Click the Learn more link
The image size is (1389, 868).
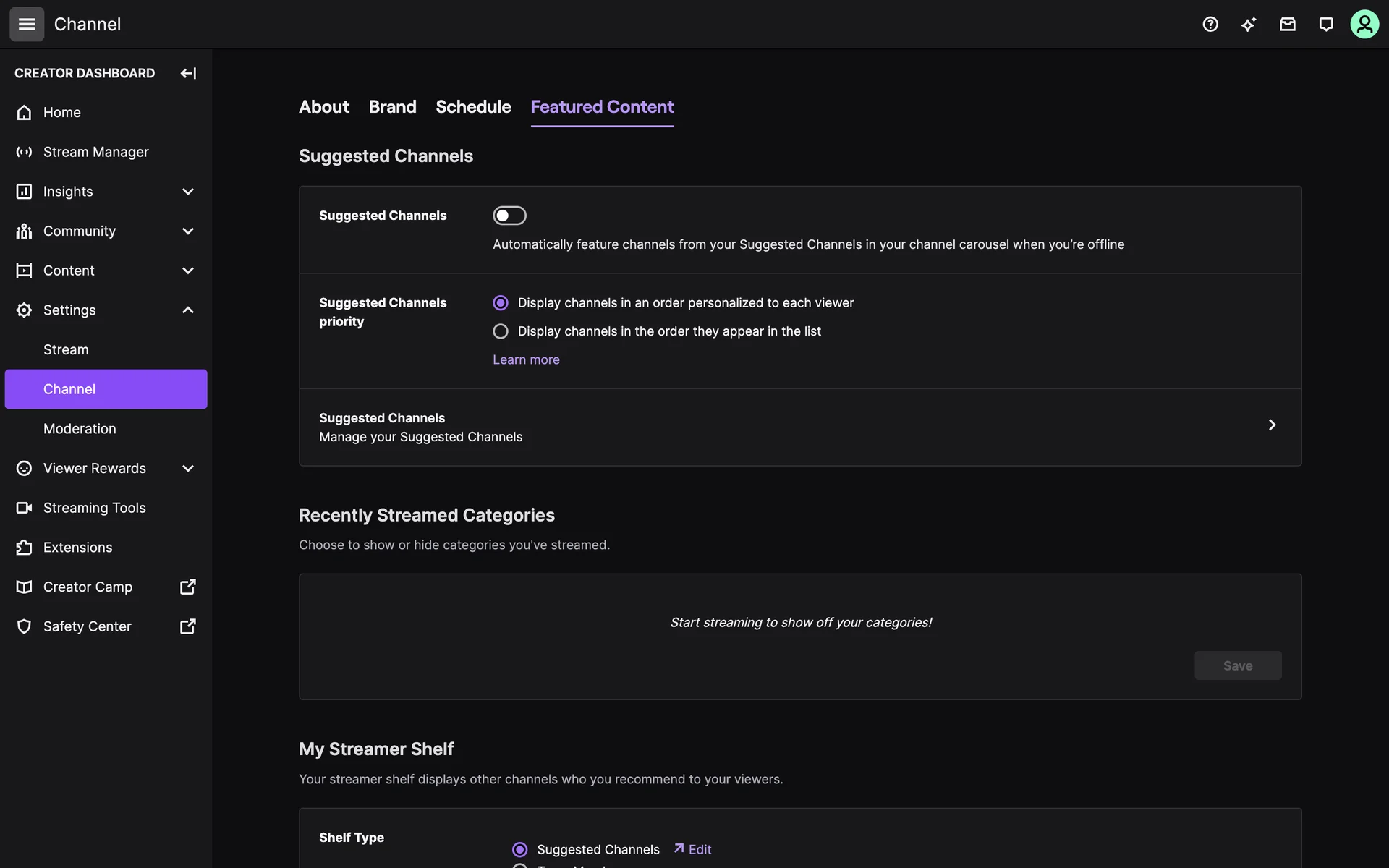click(526, 359)
